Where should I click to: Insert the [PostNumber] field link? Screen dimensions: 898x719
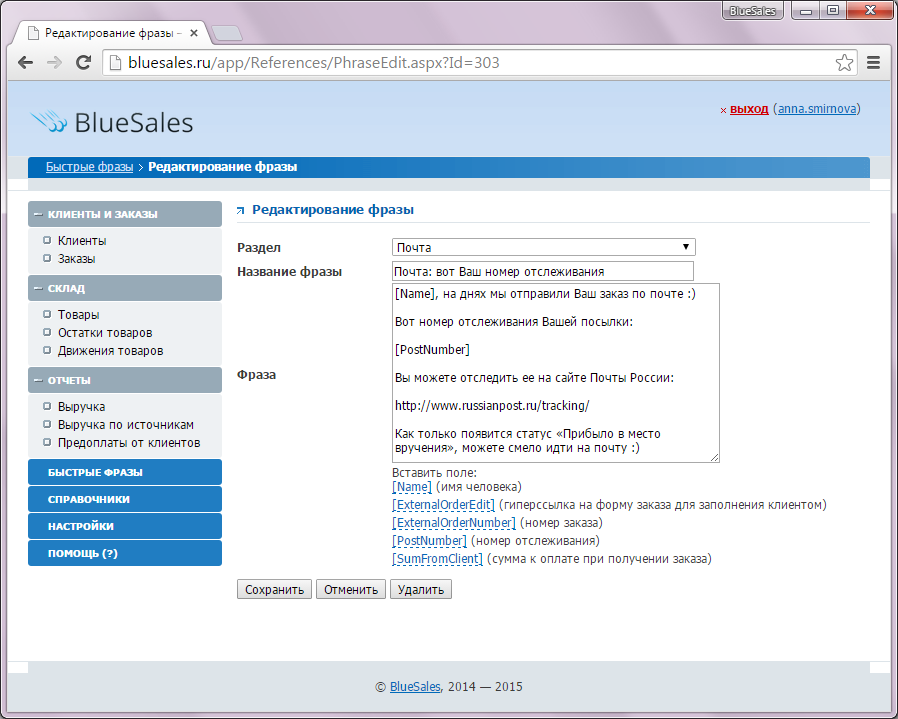pyautogui.click(x=429, y=541)
